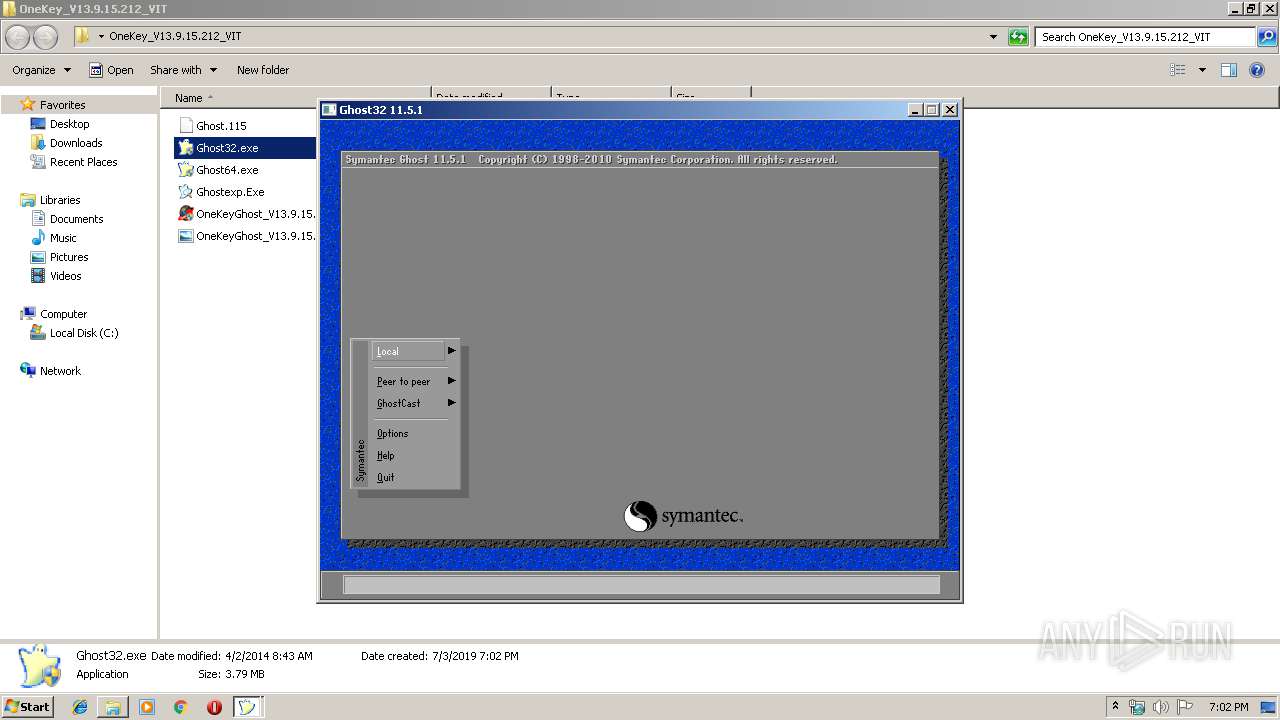Open Windows Explorer taskbar icon

tap(113, 707)
